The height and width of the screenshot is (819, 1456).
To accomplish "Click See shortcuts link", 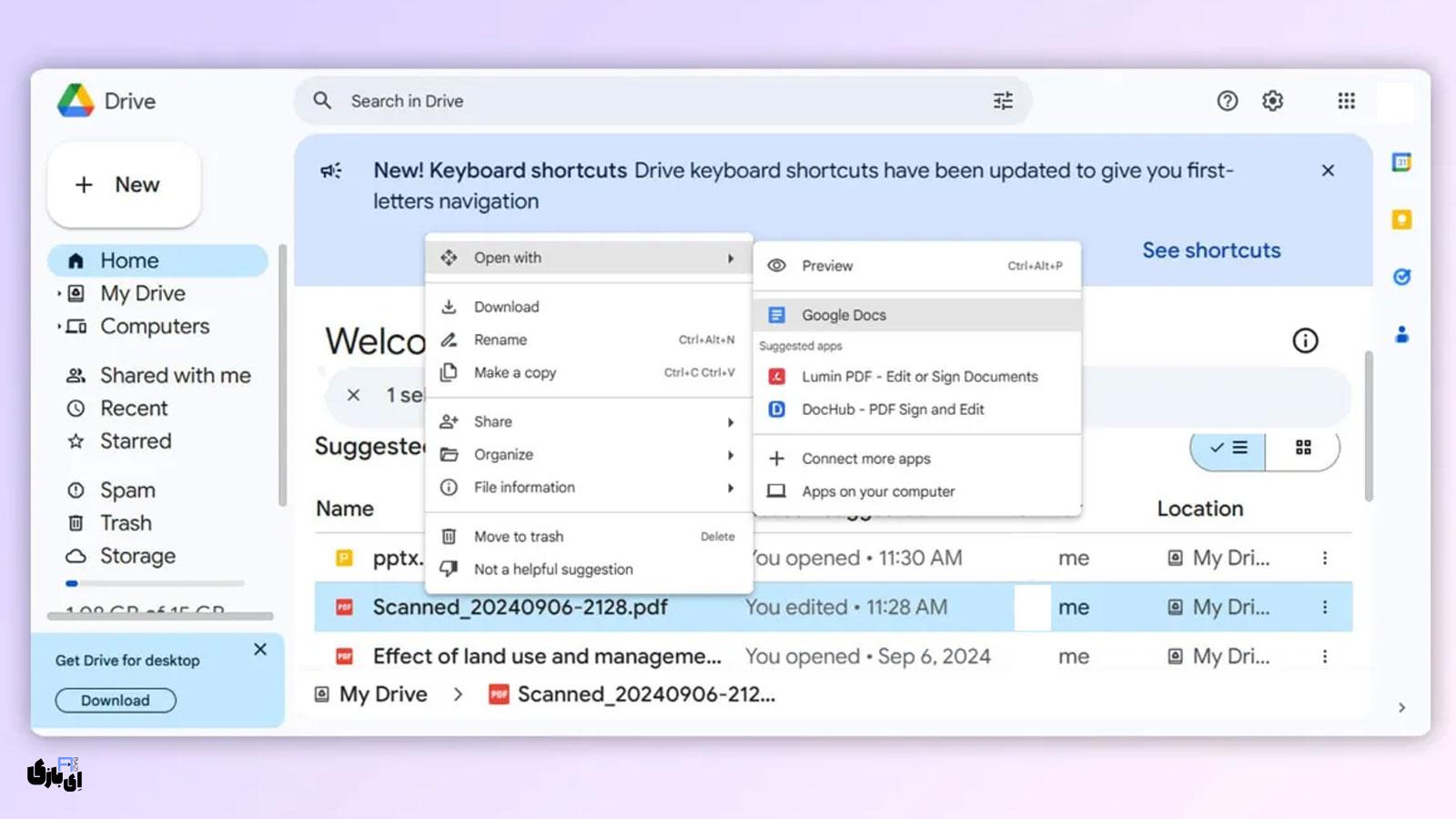I will 1211,250.
